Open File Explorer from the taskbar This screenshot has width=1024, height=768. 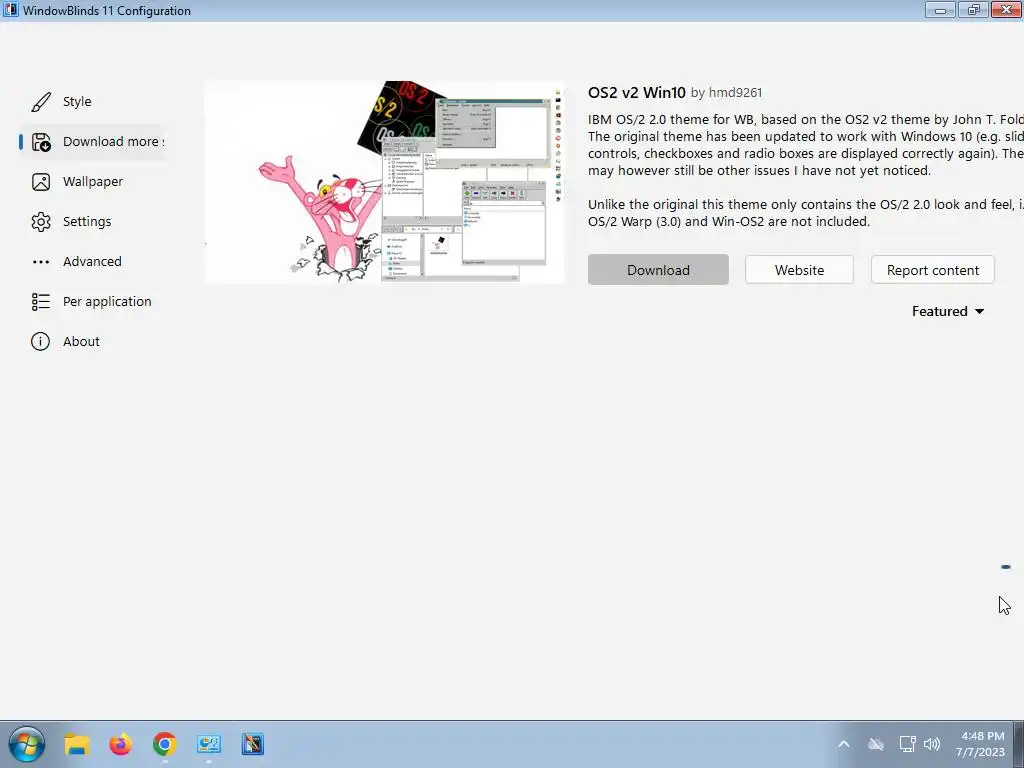(76, 744)
